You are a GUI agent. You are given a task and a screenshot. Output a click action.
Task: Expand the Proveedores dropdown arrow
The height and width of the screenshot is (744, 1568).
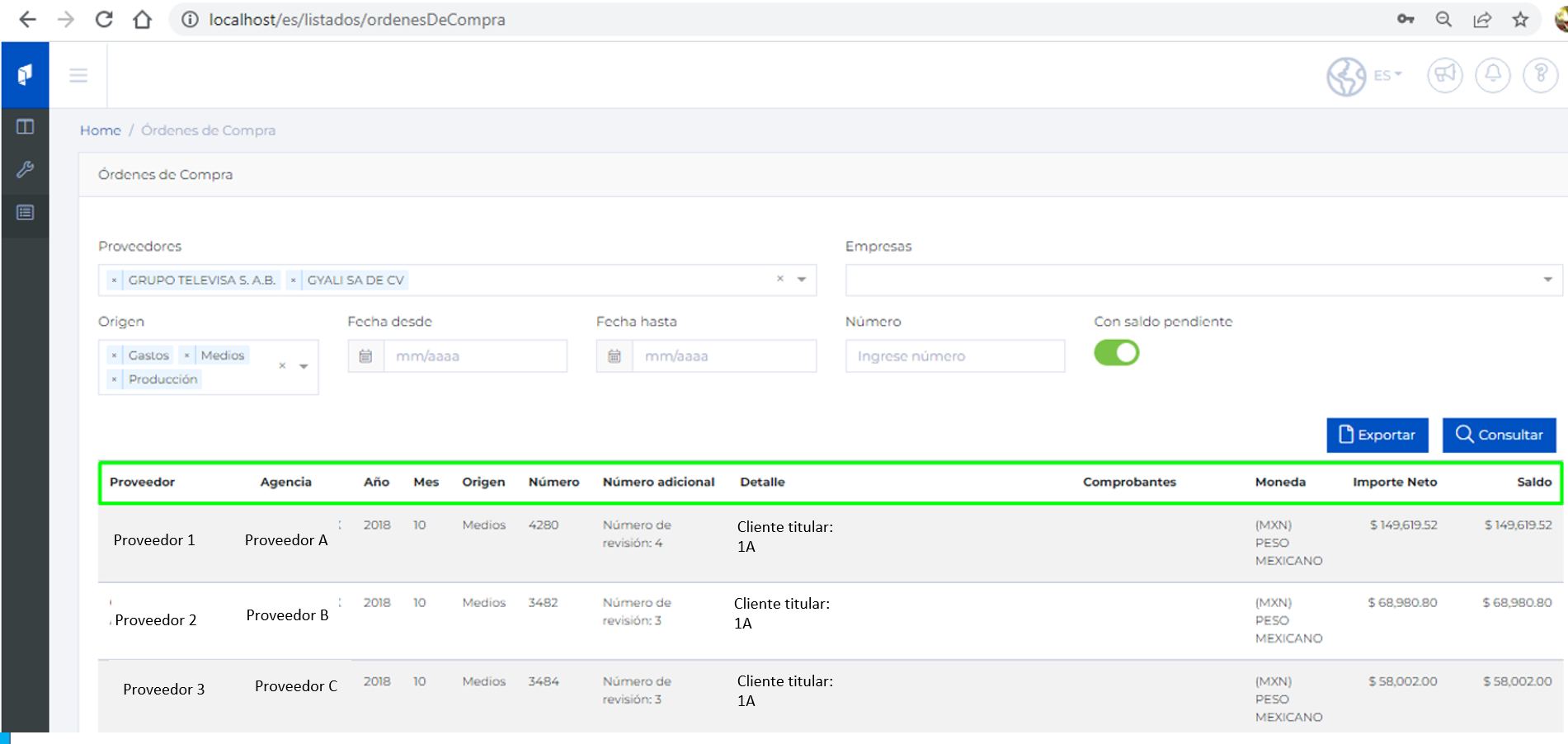tap(802, 280)
